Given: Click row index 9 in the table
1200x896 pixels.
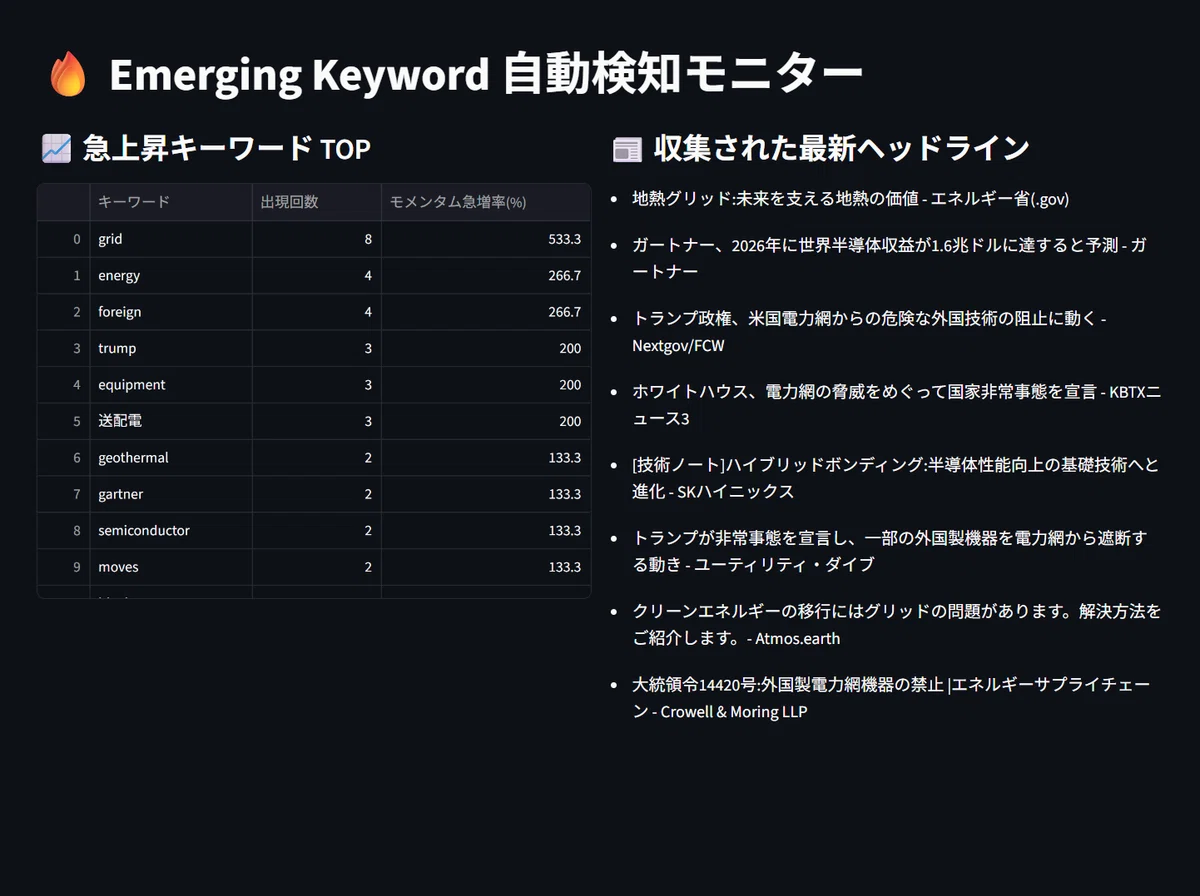Looking at the screenshot, I should [x=64, y=567].
